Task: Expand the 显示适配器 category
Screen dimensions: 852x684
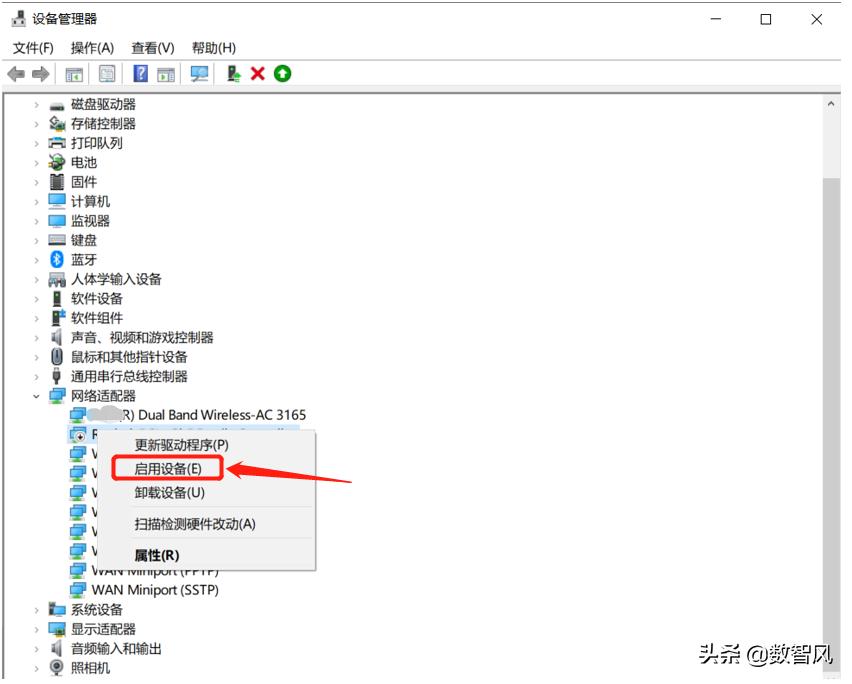Action: [37, 629]
